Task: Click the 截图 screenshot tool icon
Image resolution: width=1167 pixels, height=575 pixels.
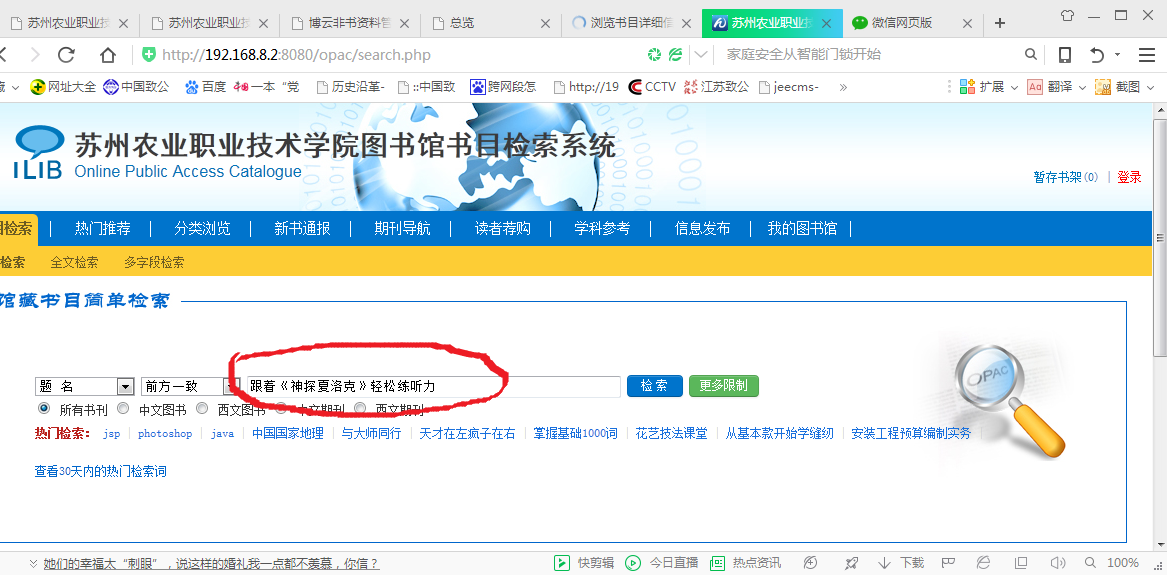Action: click(x=1103, y=87)
